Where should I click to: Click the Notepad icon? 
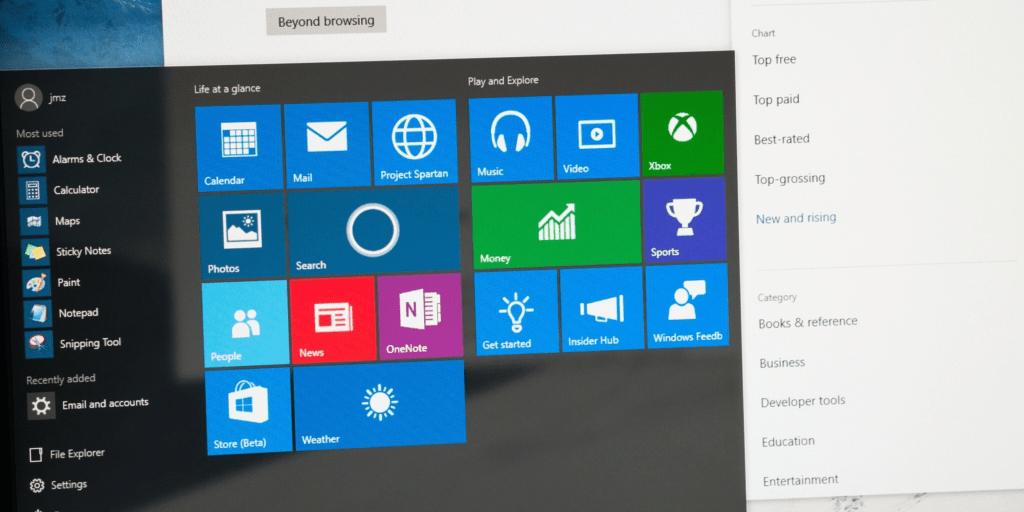(x=38, y=313)
